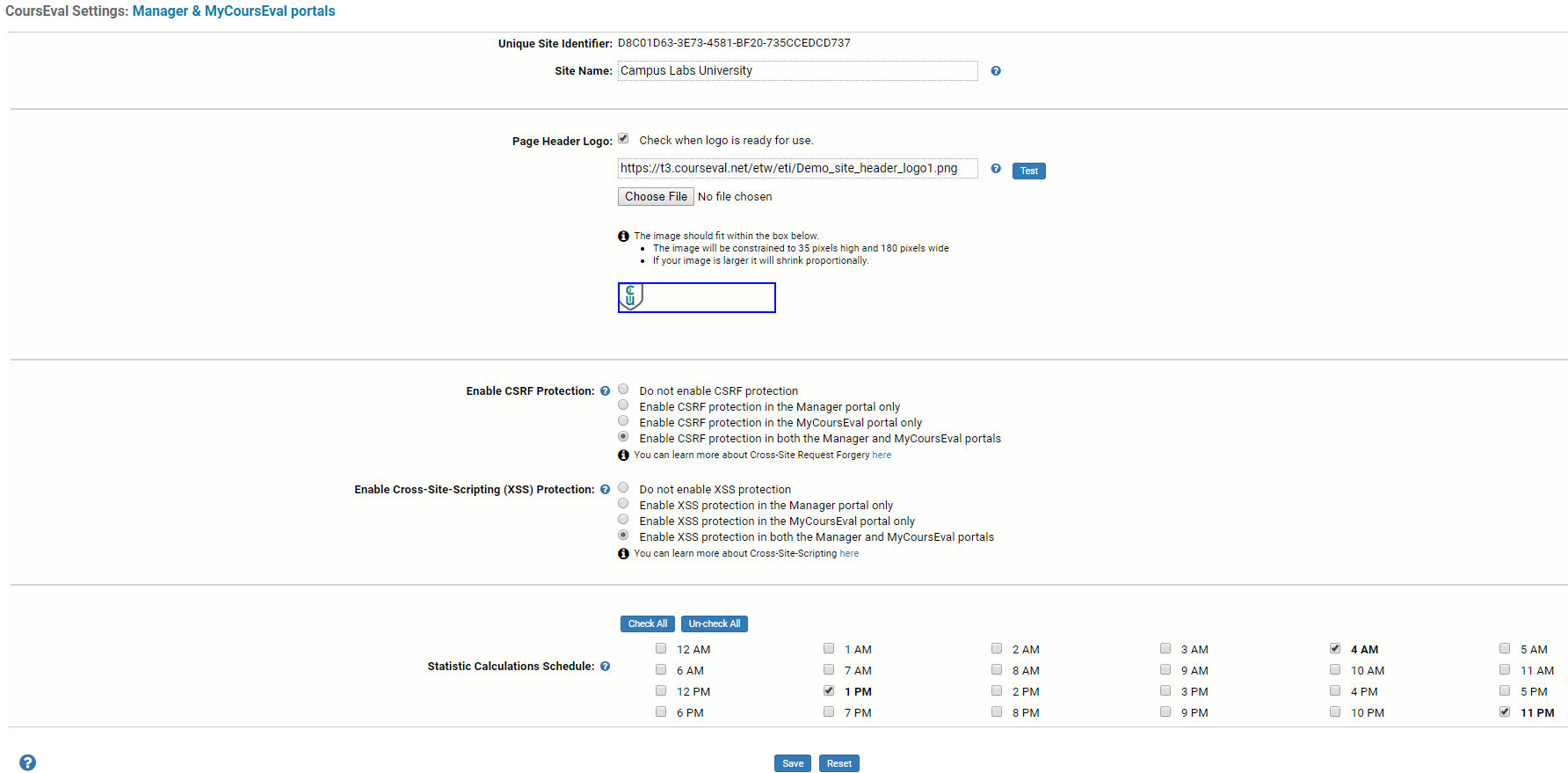
Task: Check the 5 PM schedule checkbox
Action: point(1505,691)
